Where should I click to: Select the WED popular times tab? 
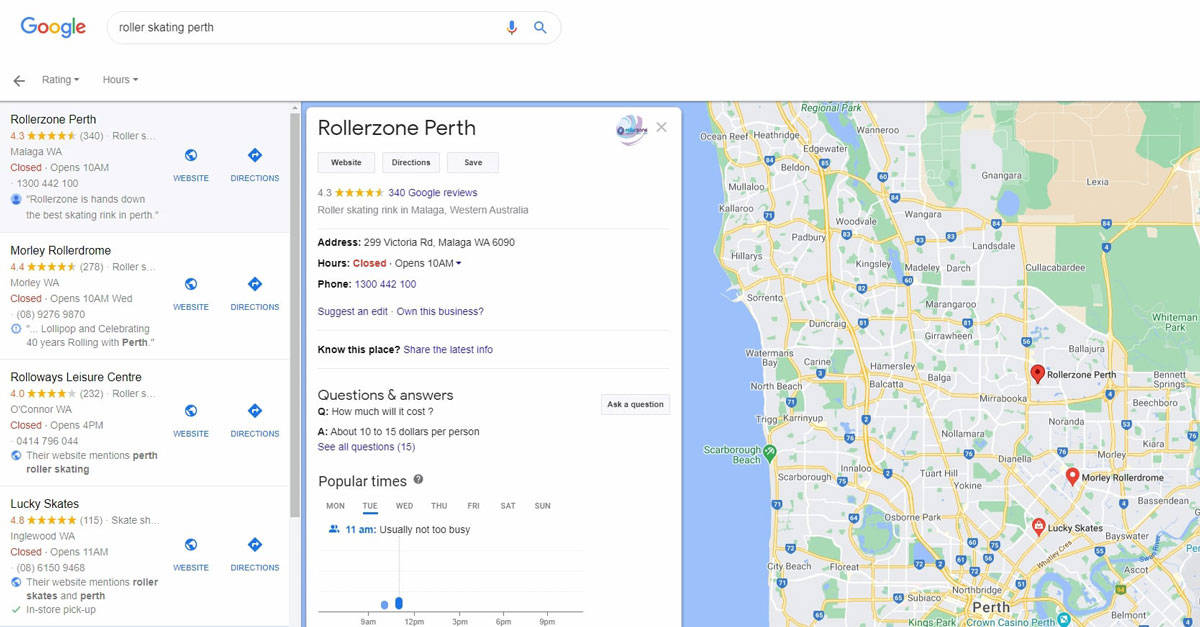pos(404,506)
